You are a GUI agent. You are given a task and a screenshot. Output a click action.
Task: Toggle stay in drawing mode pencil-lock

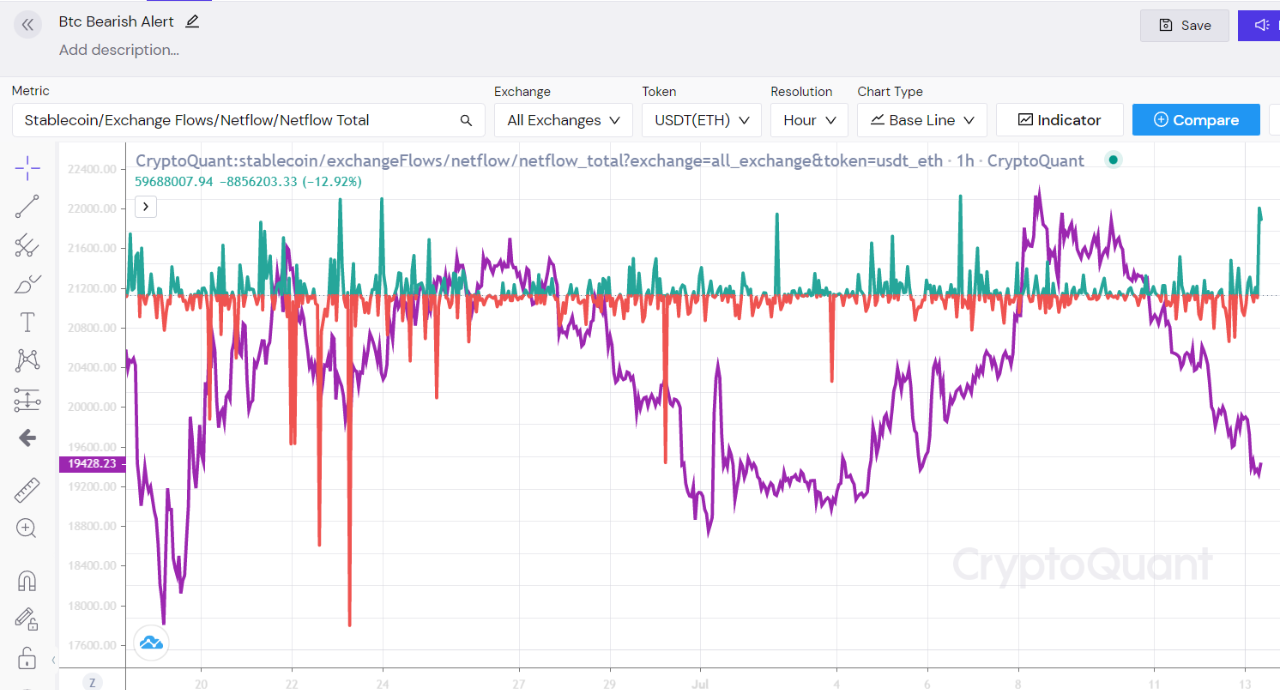[x=27, y=620]
